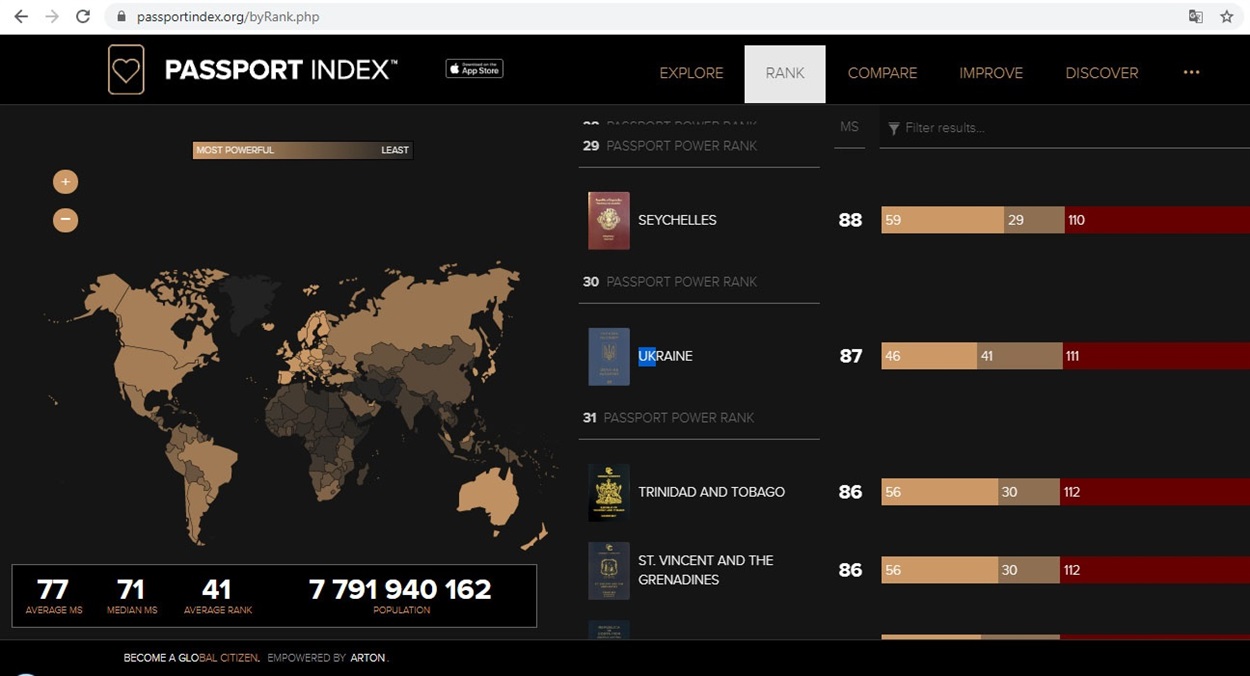
Task: Click the "31 PASSPORT POWER RANK" heading
Action: [x=669, y=418]
